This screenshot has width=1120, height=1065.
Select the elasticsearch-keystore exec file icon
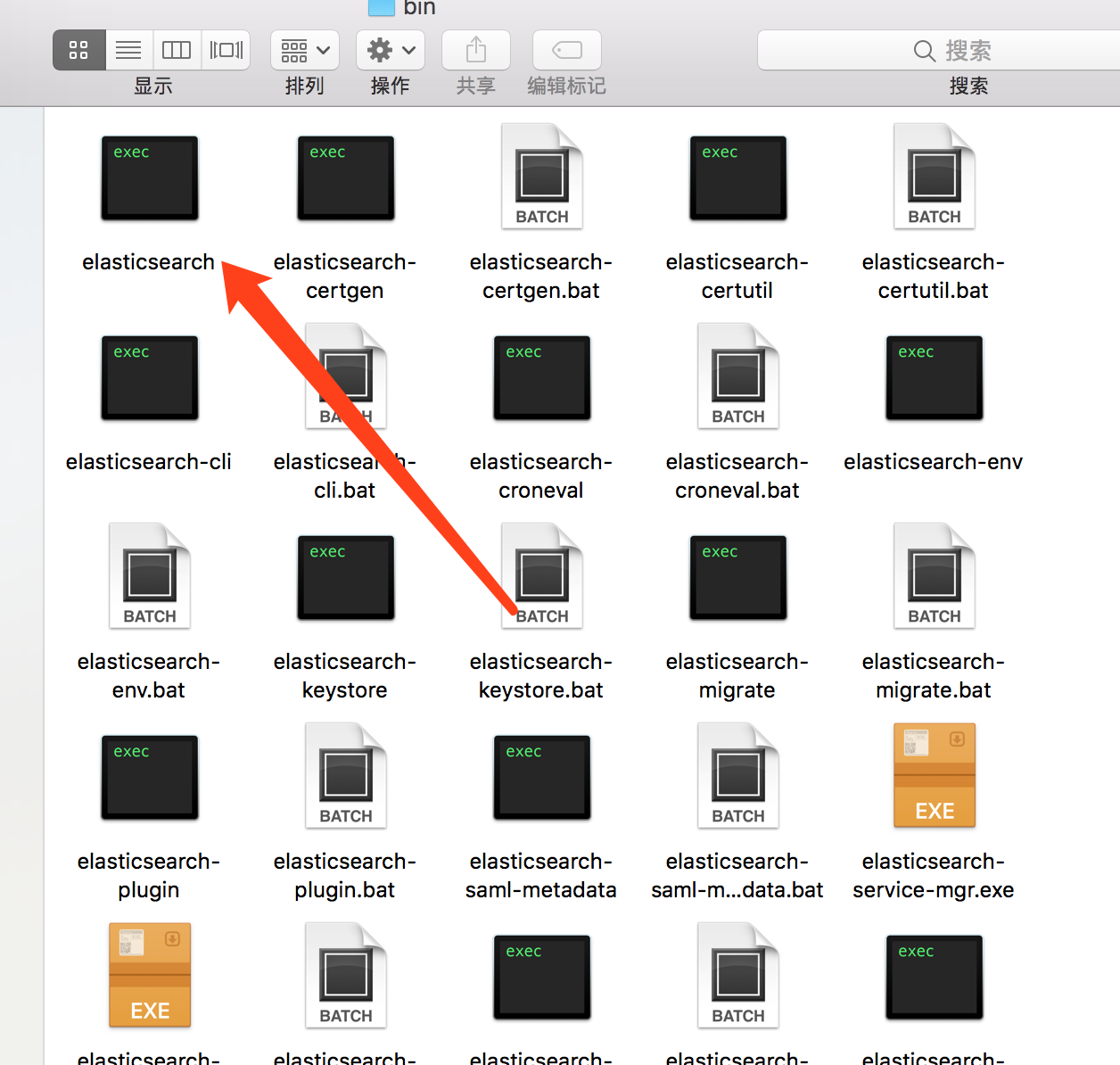pyautogui.click(x=345, y=577)
